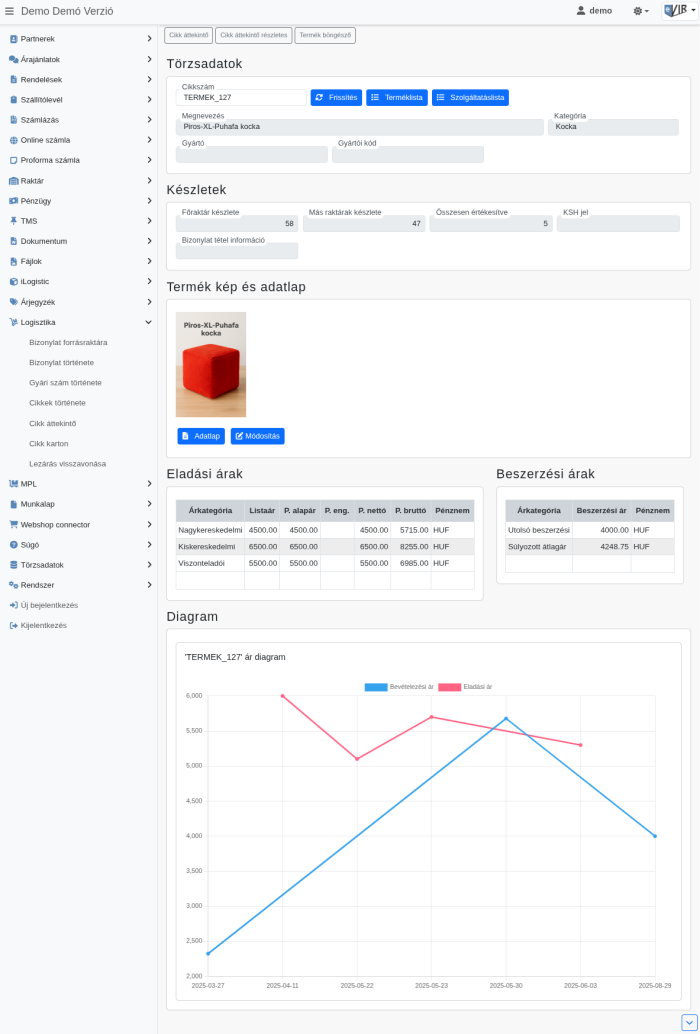The height and width of the screenshot is (1034, 700).
Task: Click the eVIR logo dropdown
Action: [680, 11]
